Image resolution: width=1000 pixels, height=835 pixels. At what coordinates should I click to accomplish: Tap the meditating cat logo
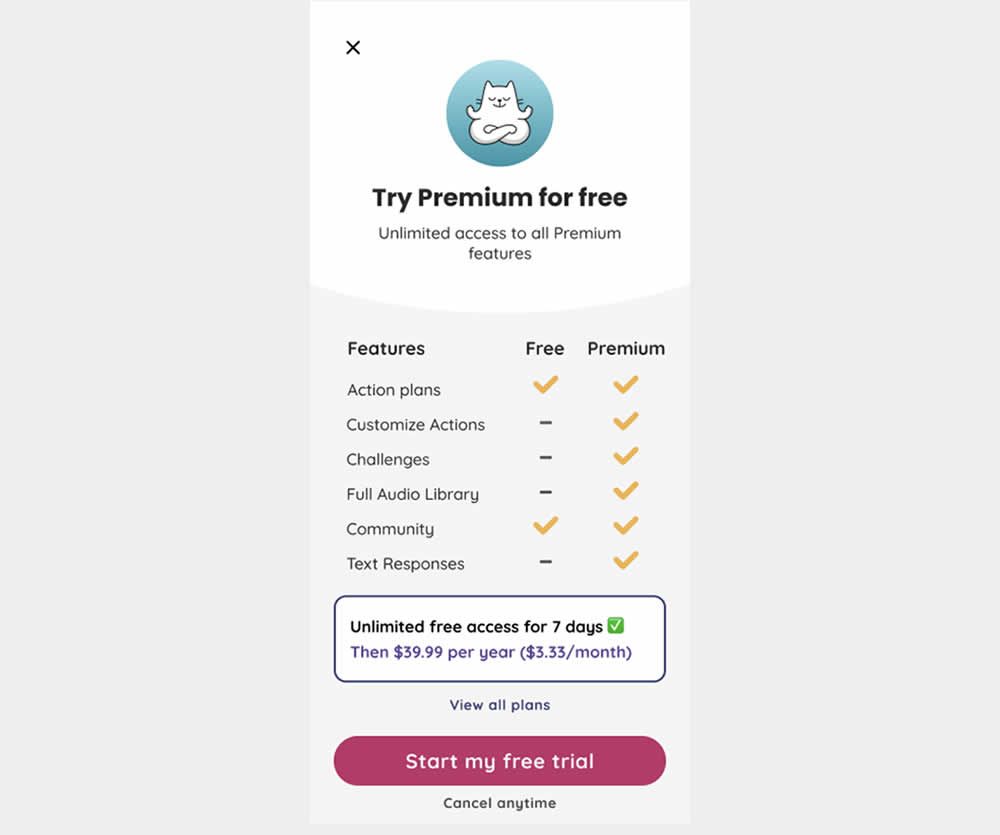tap(500, 113)
